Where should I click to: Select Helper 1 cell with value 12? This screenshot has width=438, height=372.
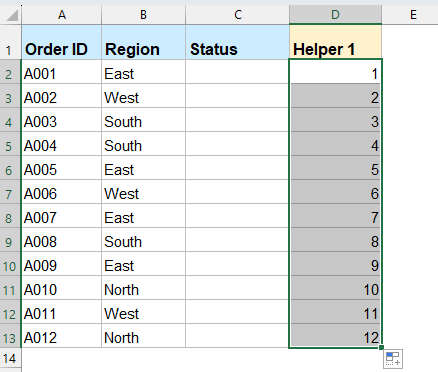335,336
